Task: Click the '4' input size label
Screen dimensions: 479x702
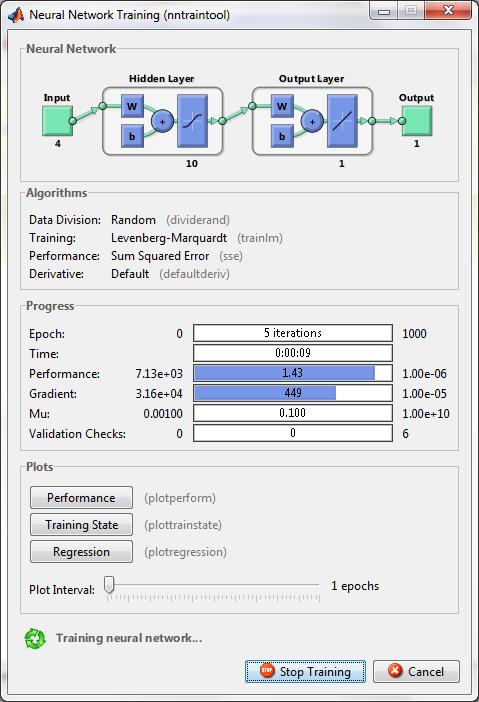Action: 58,143
